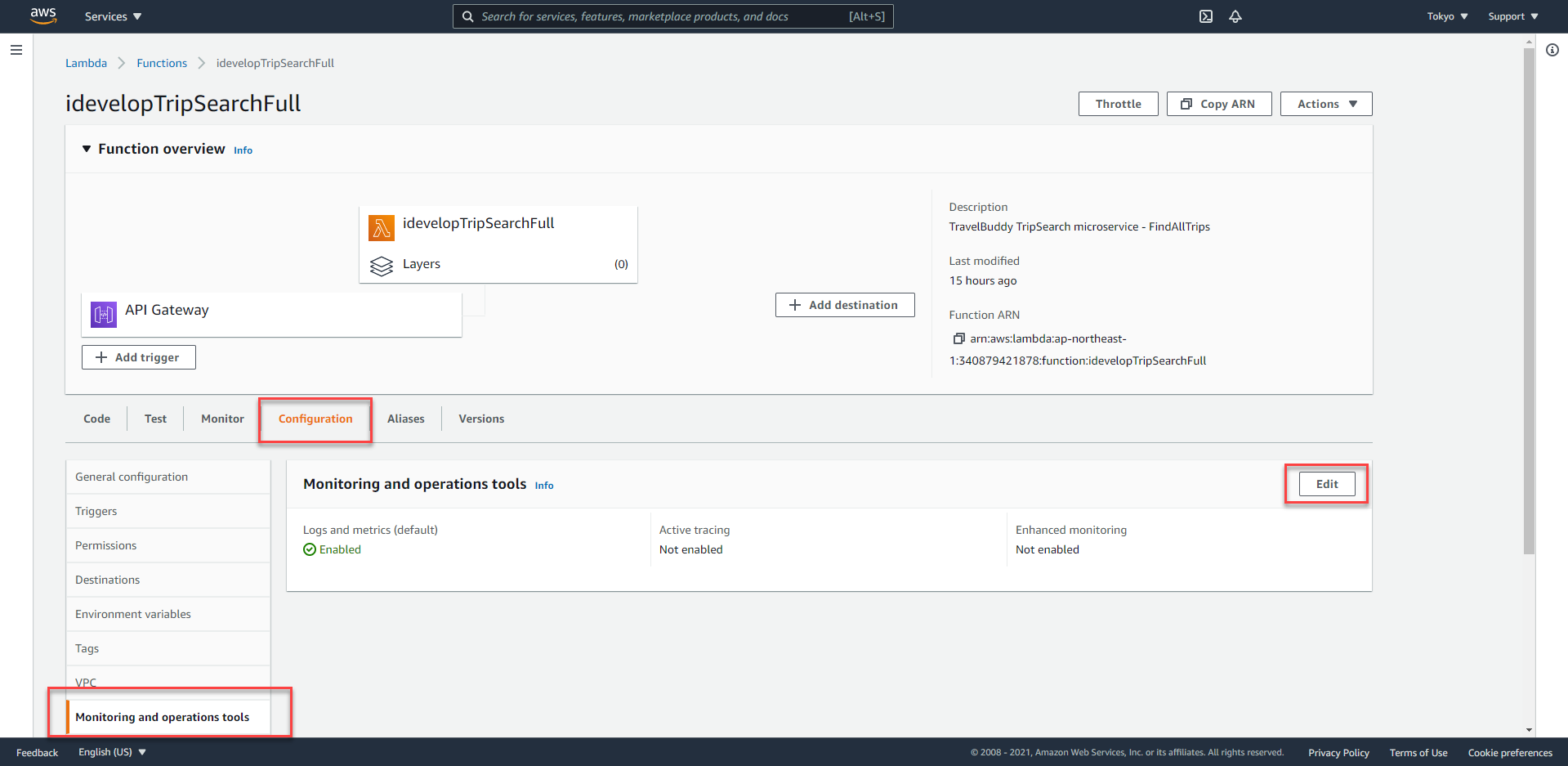This screenshot has width=1568, height=766.
Task: Open Destinations in the configuration sidebar
Action: coord(168,580)
